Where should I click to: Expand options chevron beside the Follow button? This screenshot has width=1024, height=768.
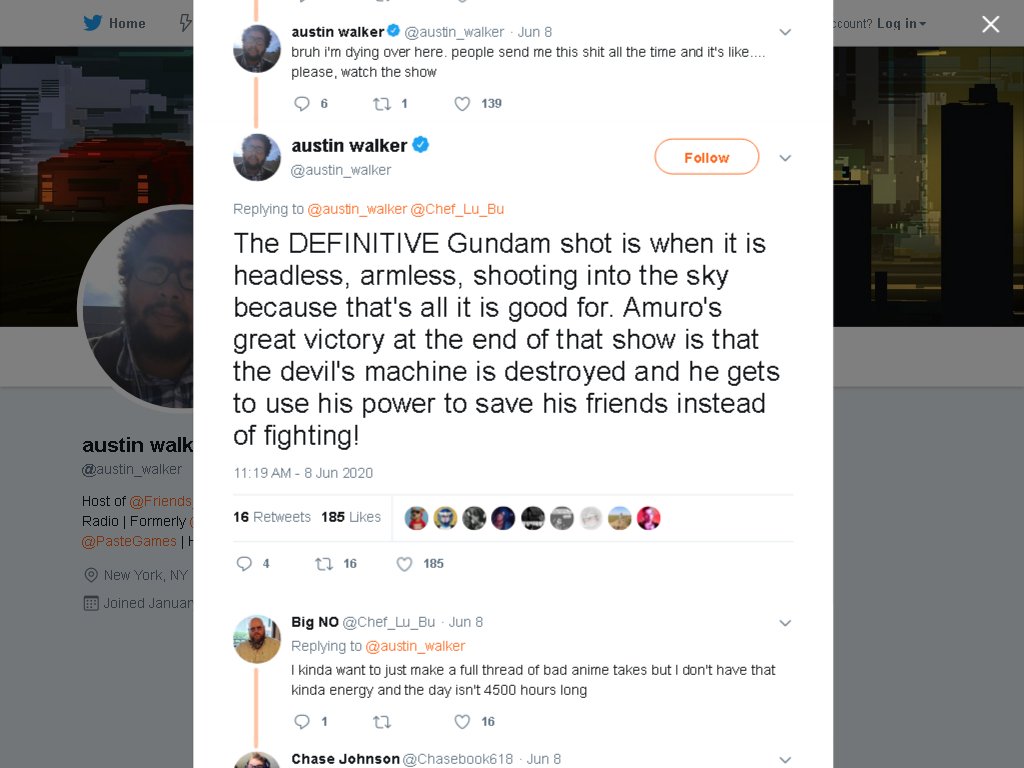coord(785,158)
